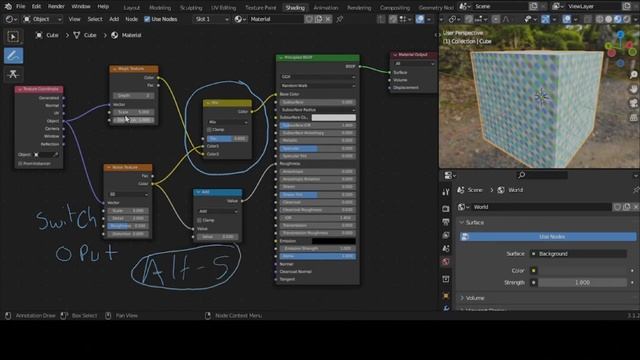Select the box select tool icon
The width and height of the screenshot is (640, 360).
tap(13, 37)
